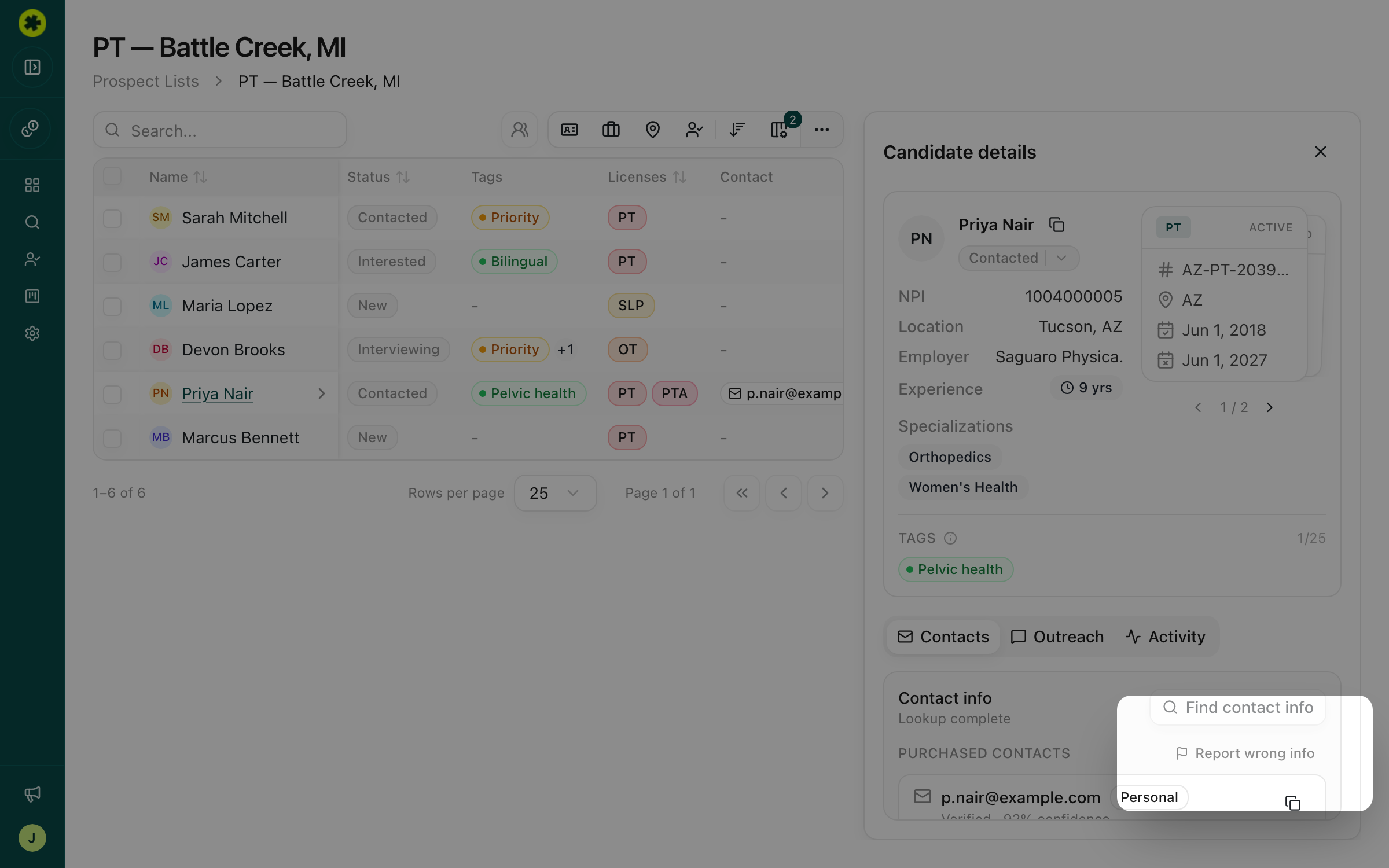Click the Women's Health specialization chip

tap(963, 487)
